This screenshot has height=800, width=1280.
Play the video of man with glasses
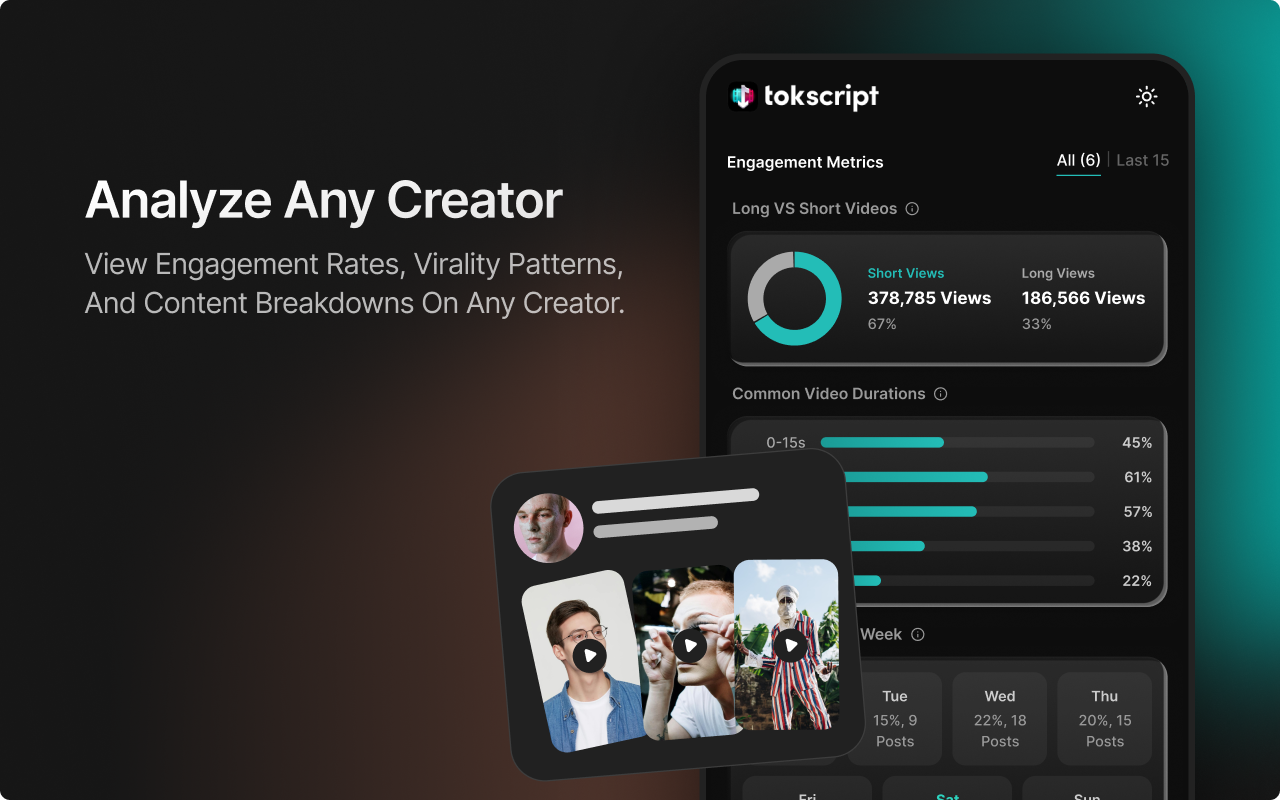(589, 656)
